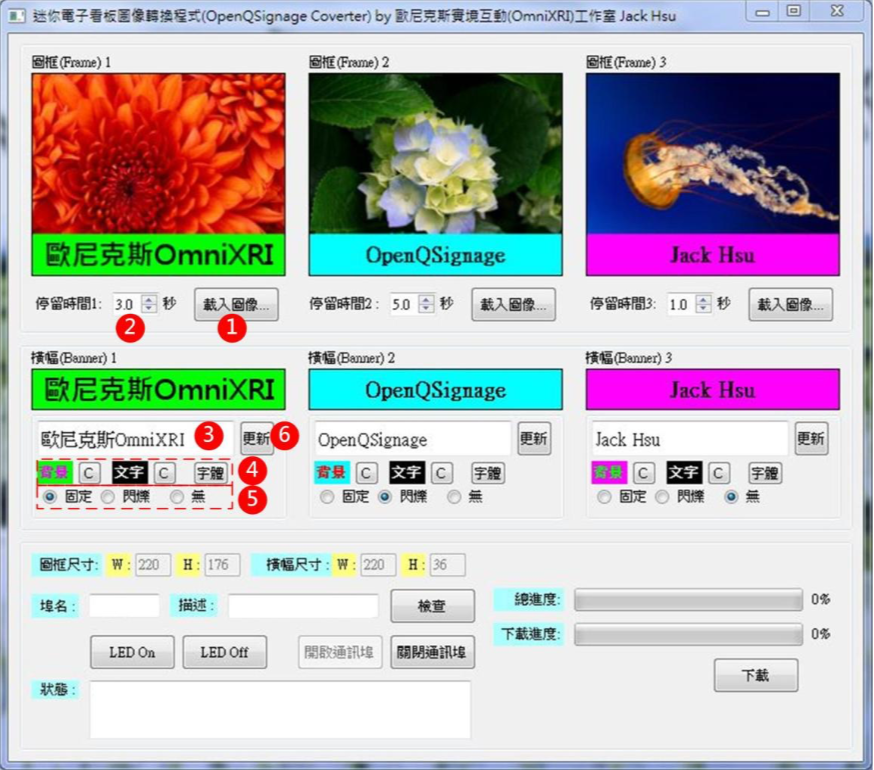Viewport: 874px width, 770px height.
Task: Click Banner 3 magenta background color swatch
Action: click(609, 473)
